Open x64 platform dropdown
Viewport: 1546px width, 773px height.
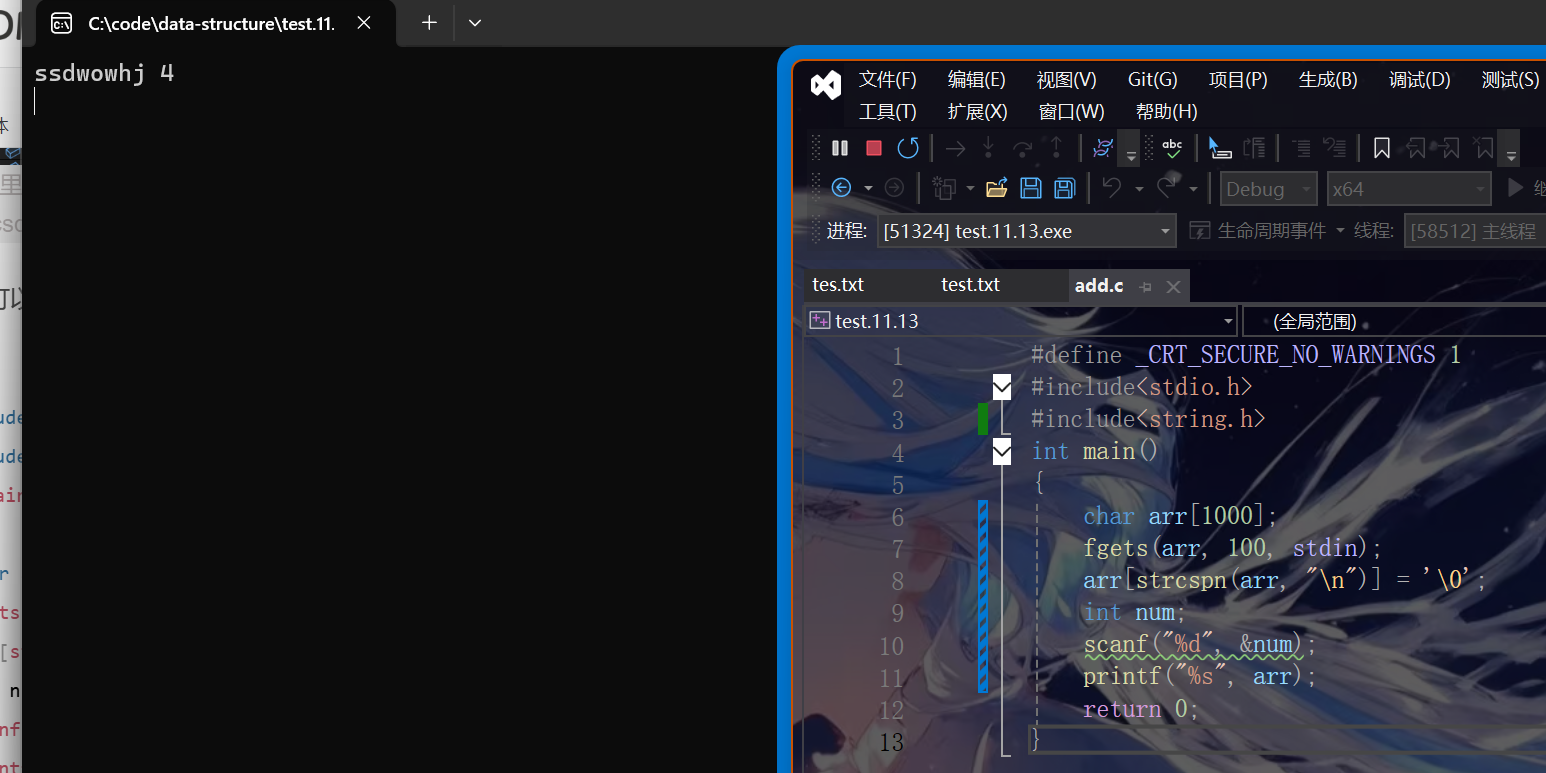coord(1409,188)
